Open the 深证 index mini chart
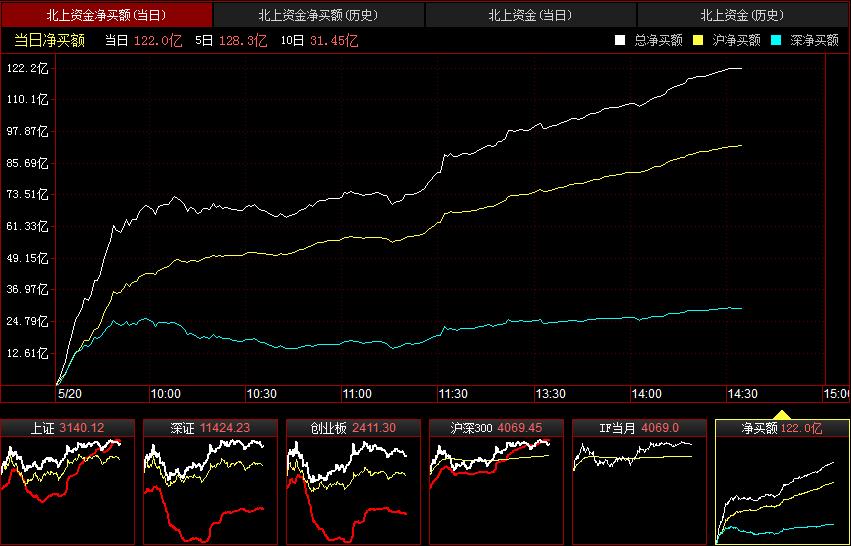Screen dimensions: 851x546 point(210,482)
